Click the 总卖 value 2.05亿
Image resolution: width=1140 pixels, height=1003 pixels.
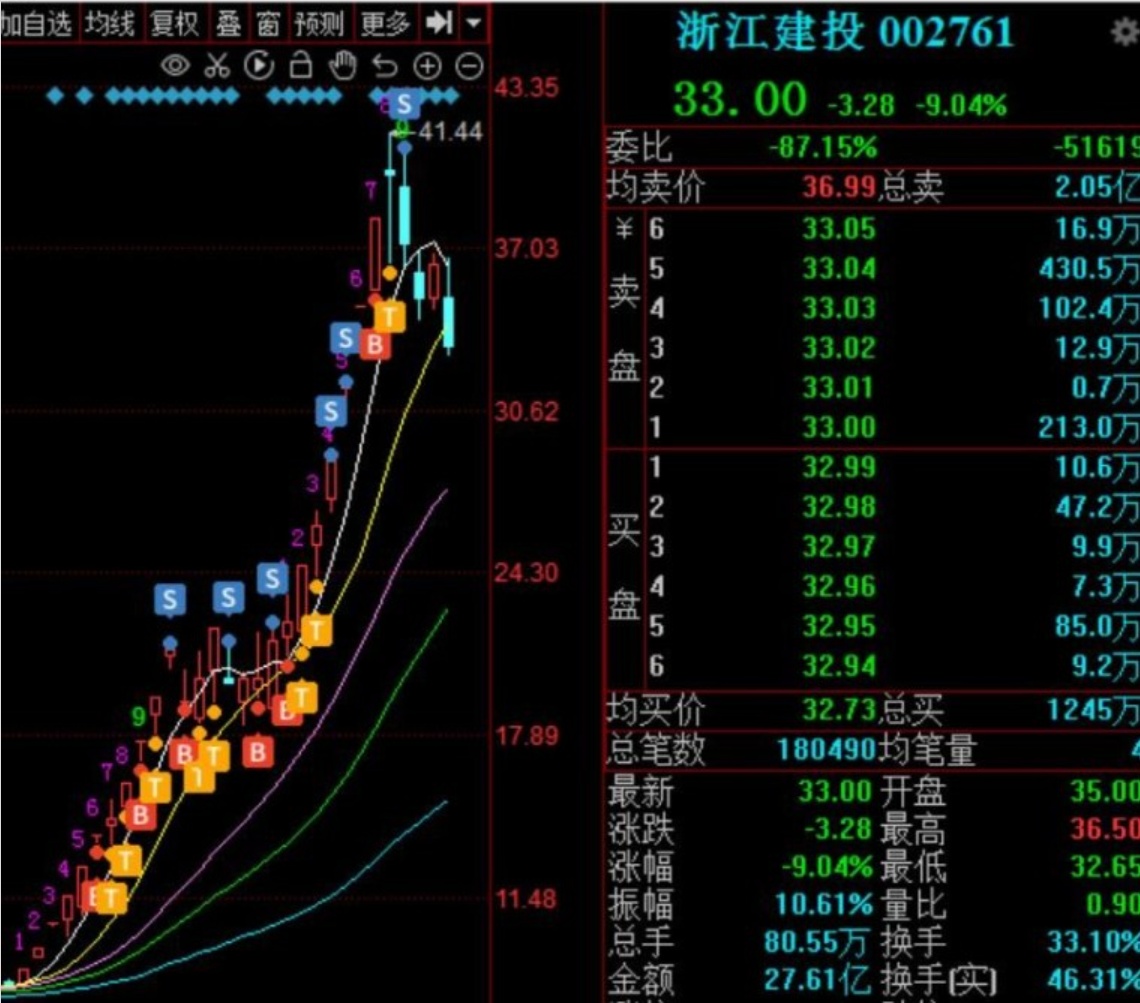click(1097, 188)
